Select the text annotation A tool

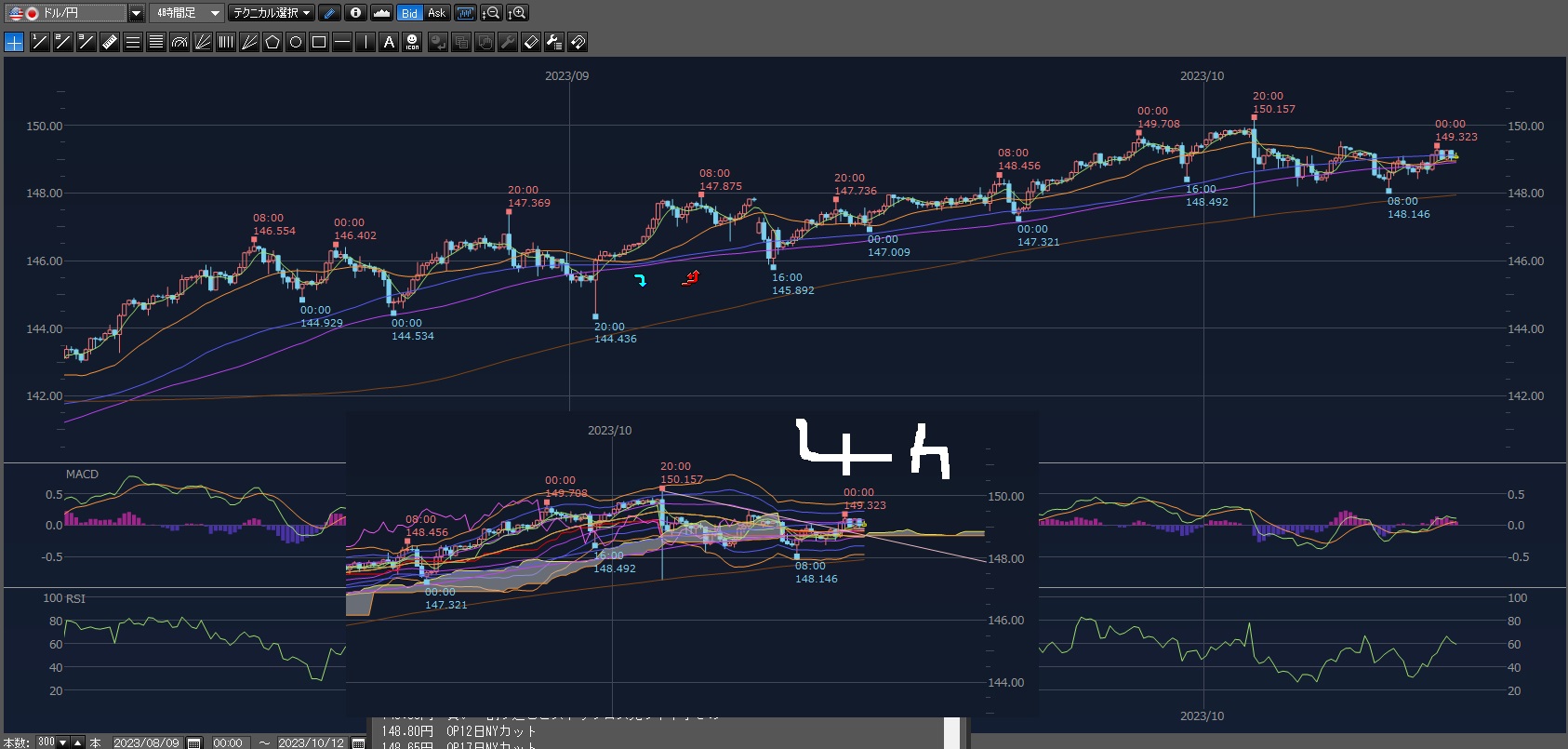click(x=389, y=42)
